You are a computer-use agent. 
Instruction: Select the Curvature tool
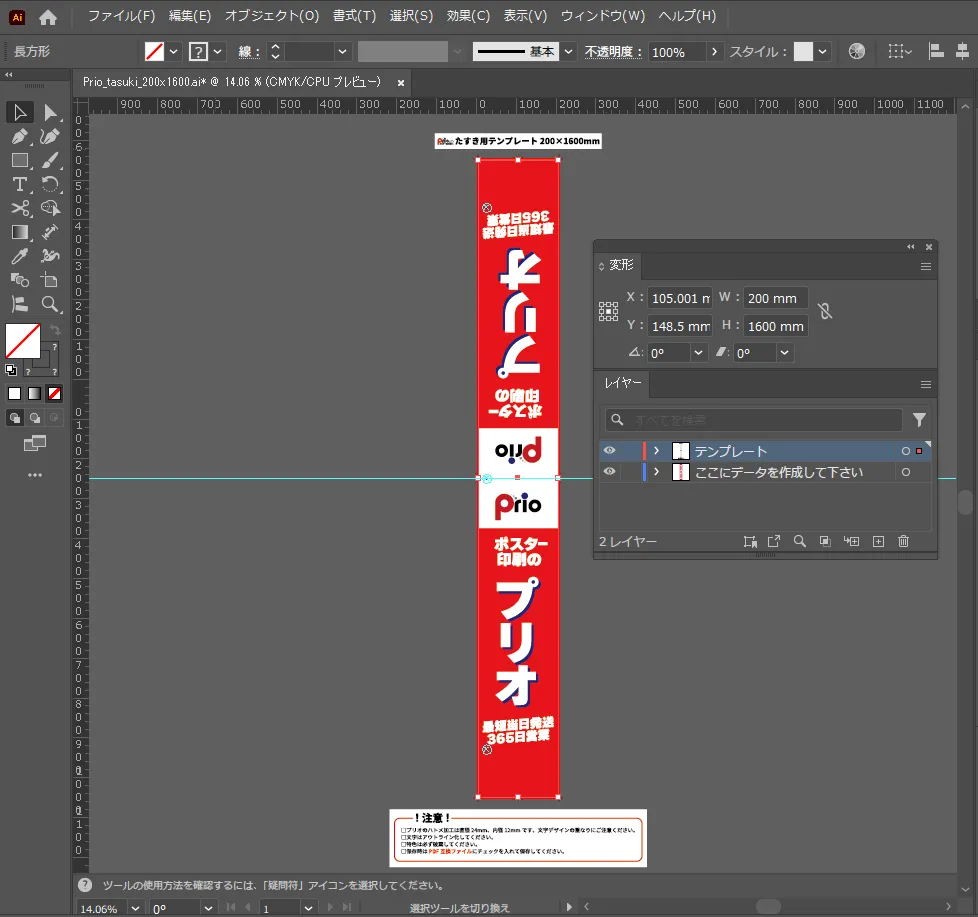tap(50, 136)
